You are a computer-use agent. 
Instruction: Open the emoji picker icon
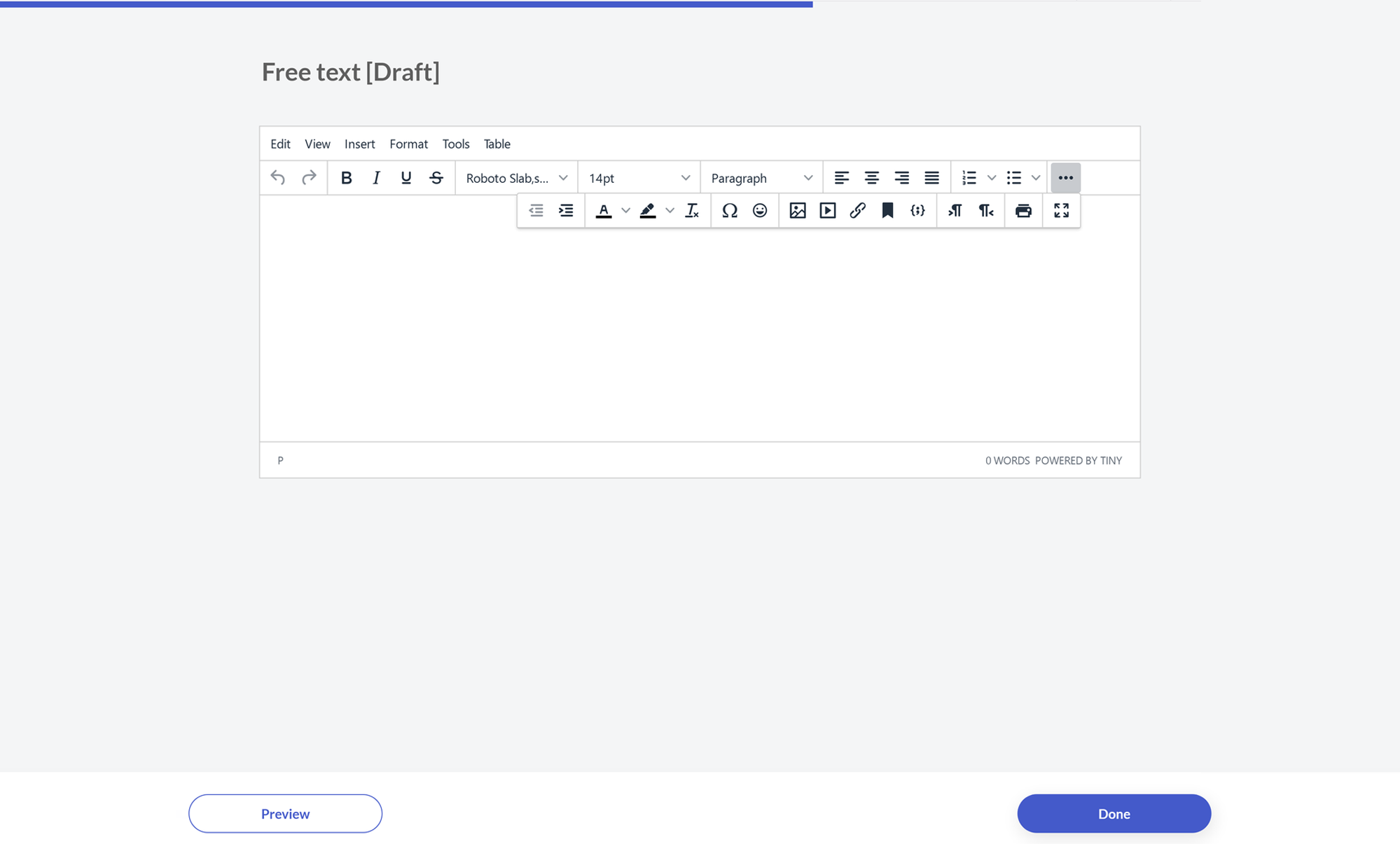tap(760, 211)
